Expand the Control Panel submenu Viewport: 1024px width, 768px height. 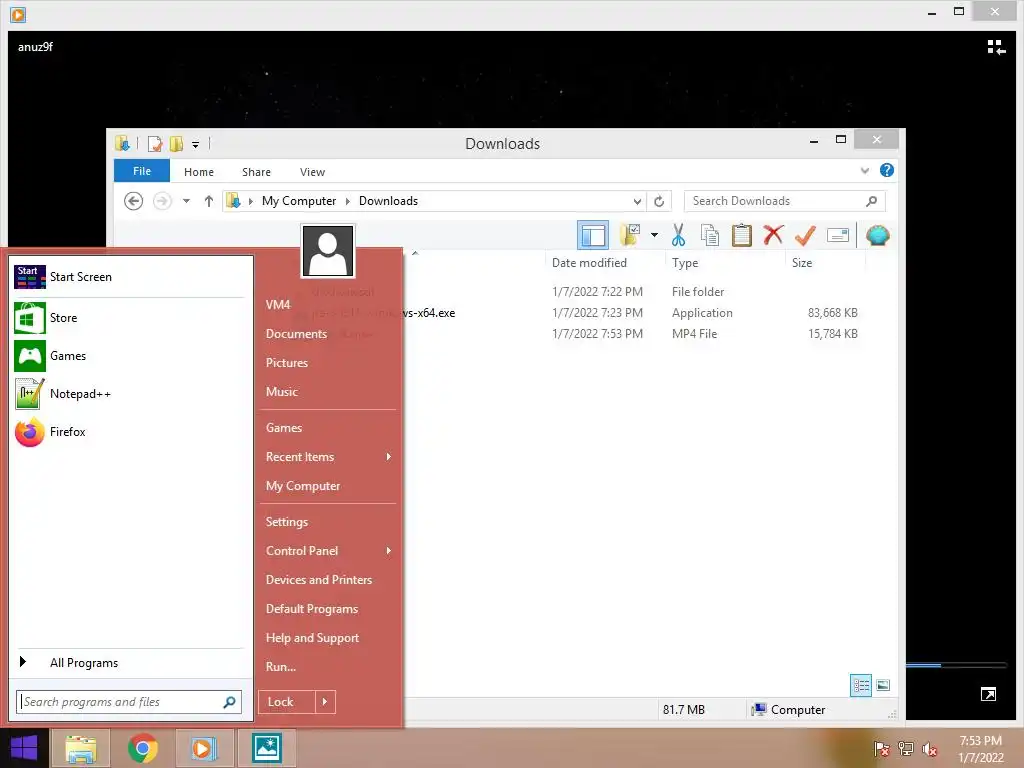pyautogui.click(x=328, y=551)
